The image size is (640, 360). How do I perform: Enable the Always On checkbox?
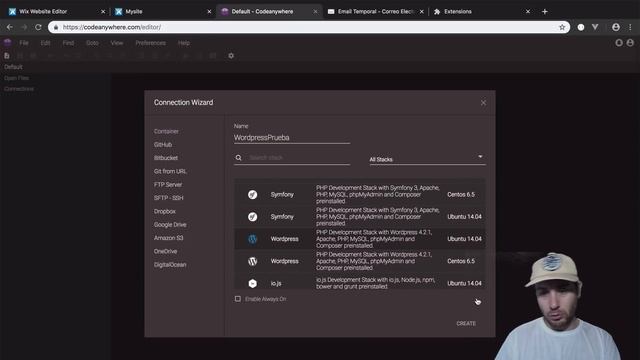(x=238, y=299)
